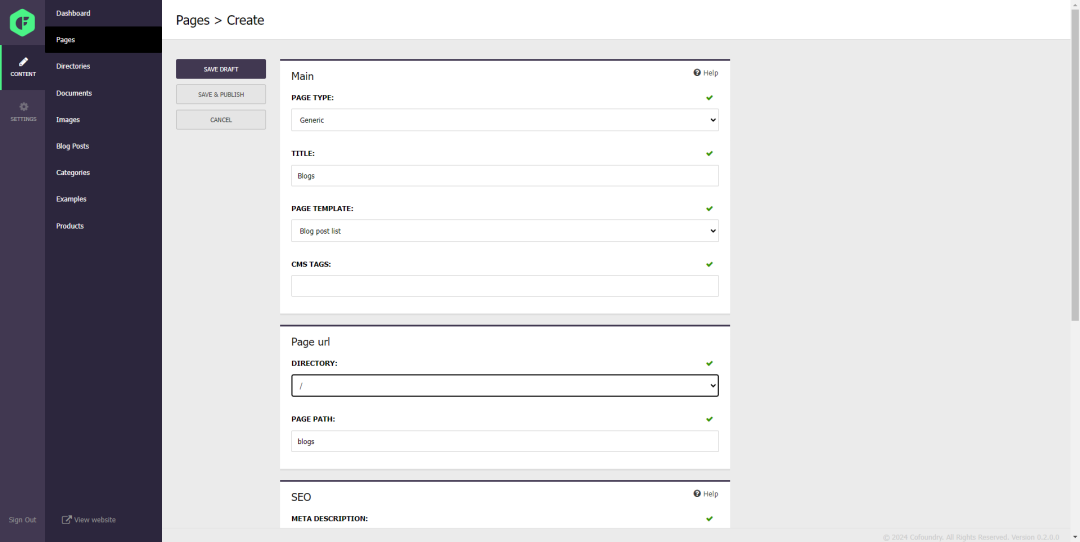Click the Main section heading

[302, 76]
